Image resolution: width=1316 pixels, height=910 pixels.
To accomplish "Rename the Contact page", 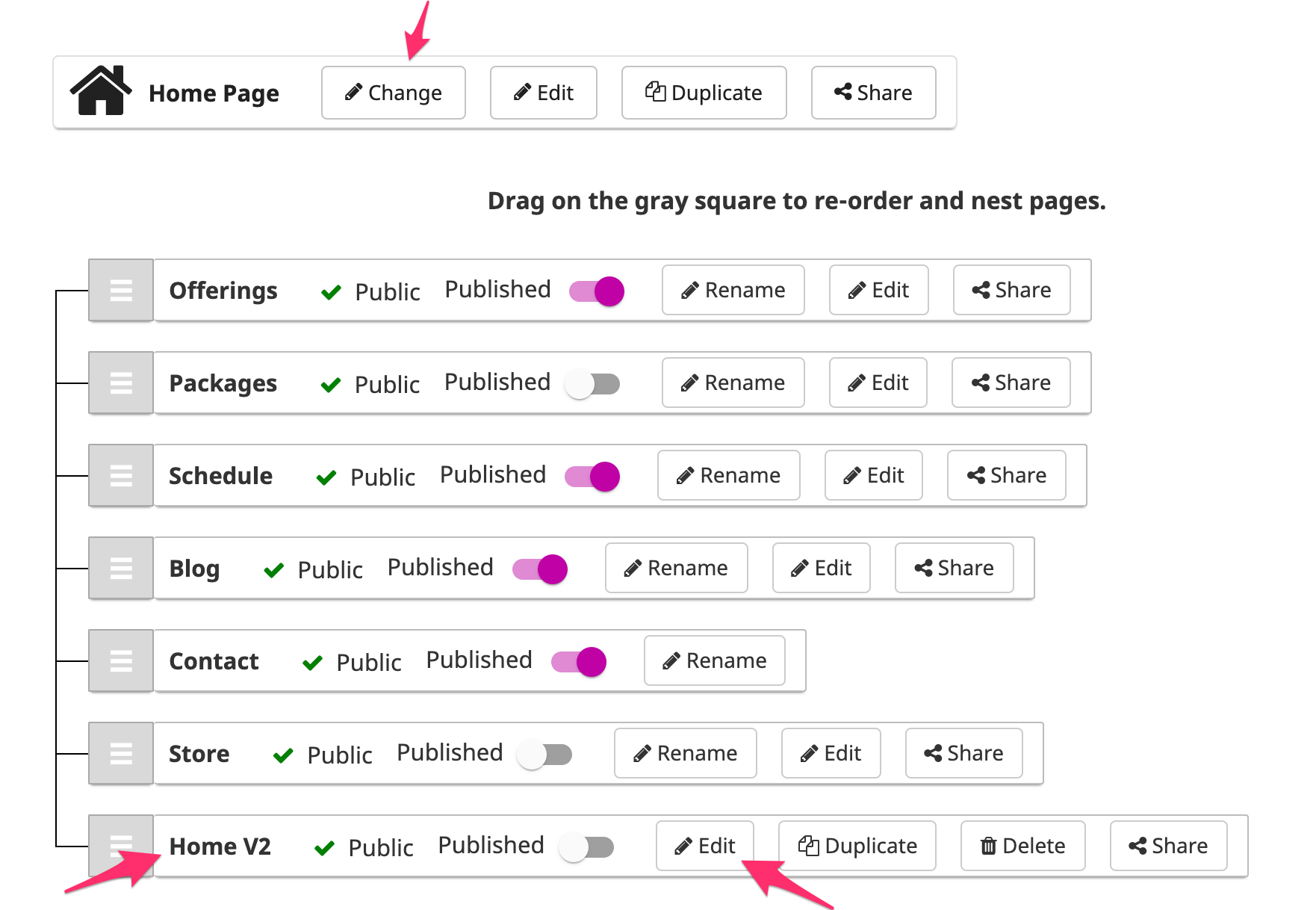I will click(x=715, y=660).
